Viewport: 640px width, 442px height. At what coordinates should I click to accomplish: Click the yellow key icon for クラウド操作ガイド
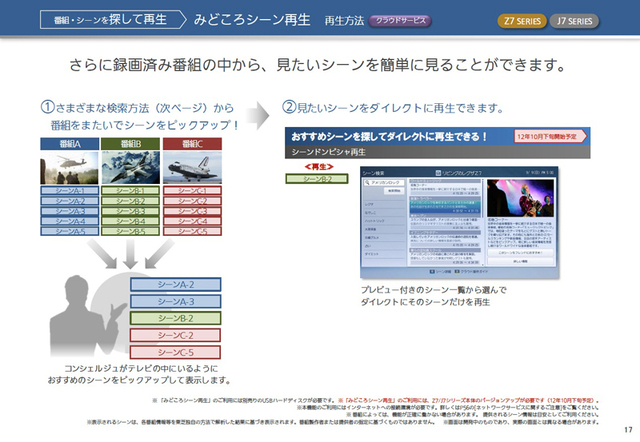tap(457, 271)
